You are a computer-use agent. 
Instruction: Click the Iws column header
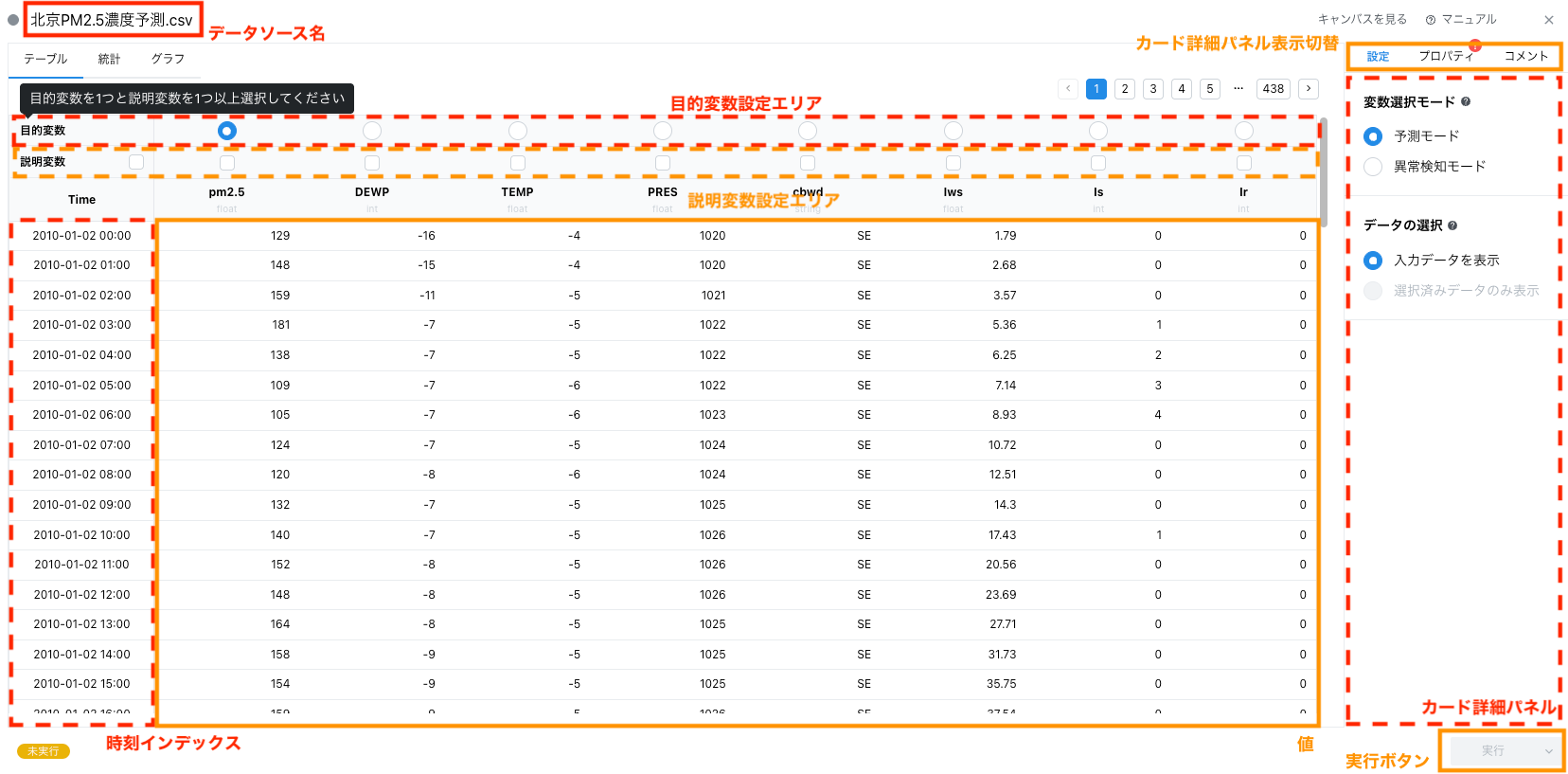(953, 192)
